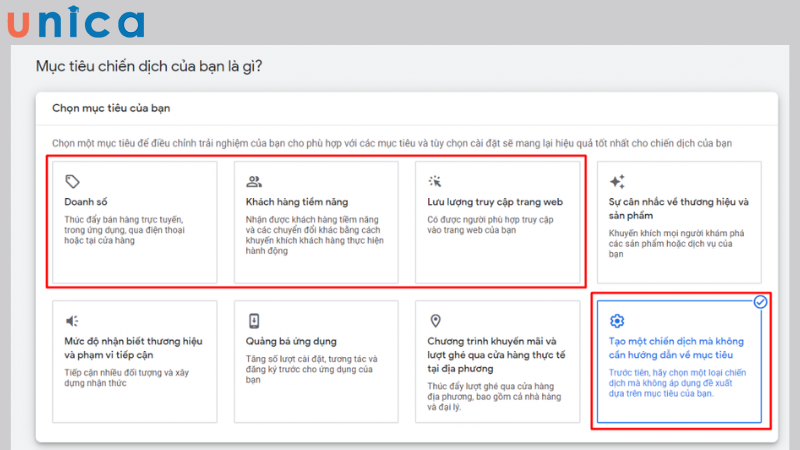
Task: Choose the Quảng bá ứng dụng card title
Action: [295, 341]
